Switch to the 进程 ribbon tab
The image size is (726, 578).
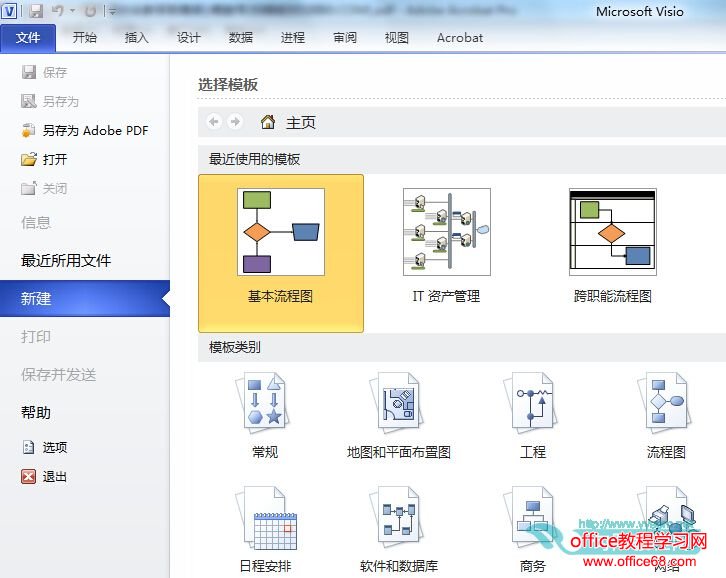pos(293,38)
